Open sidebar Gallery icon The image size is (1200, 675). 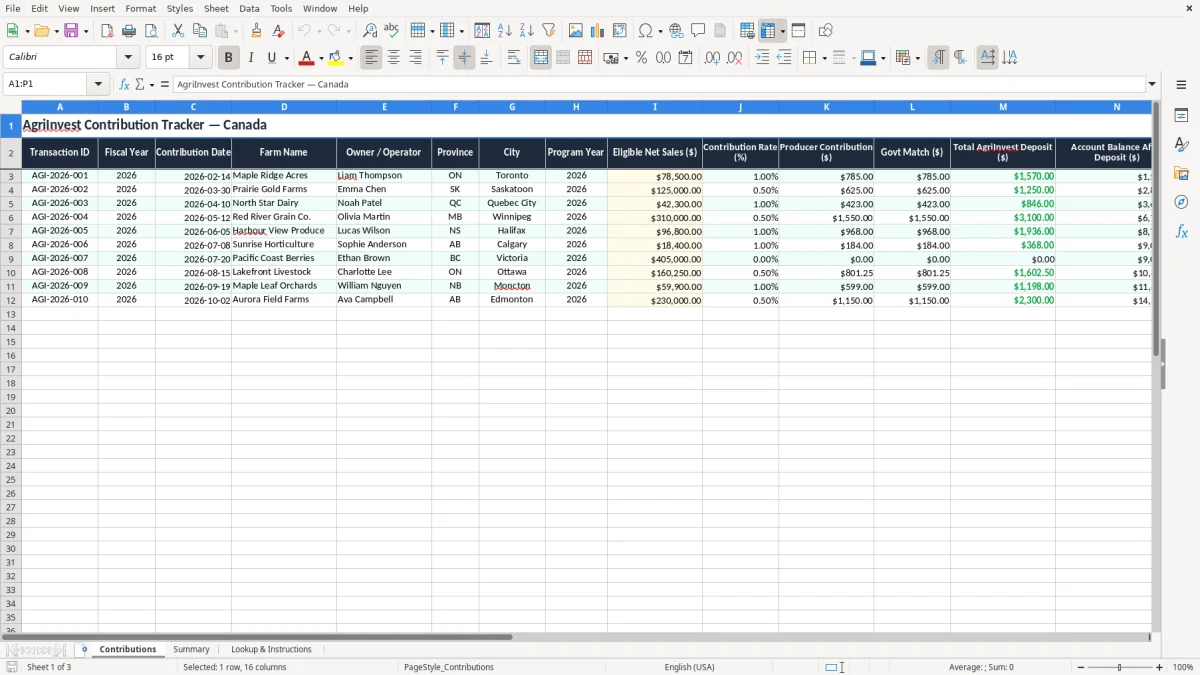pyautogui.click(x=1181, y=173)
